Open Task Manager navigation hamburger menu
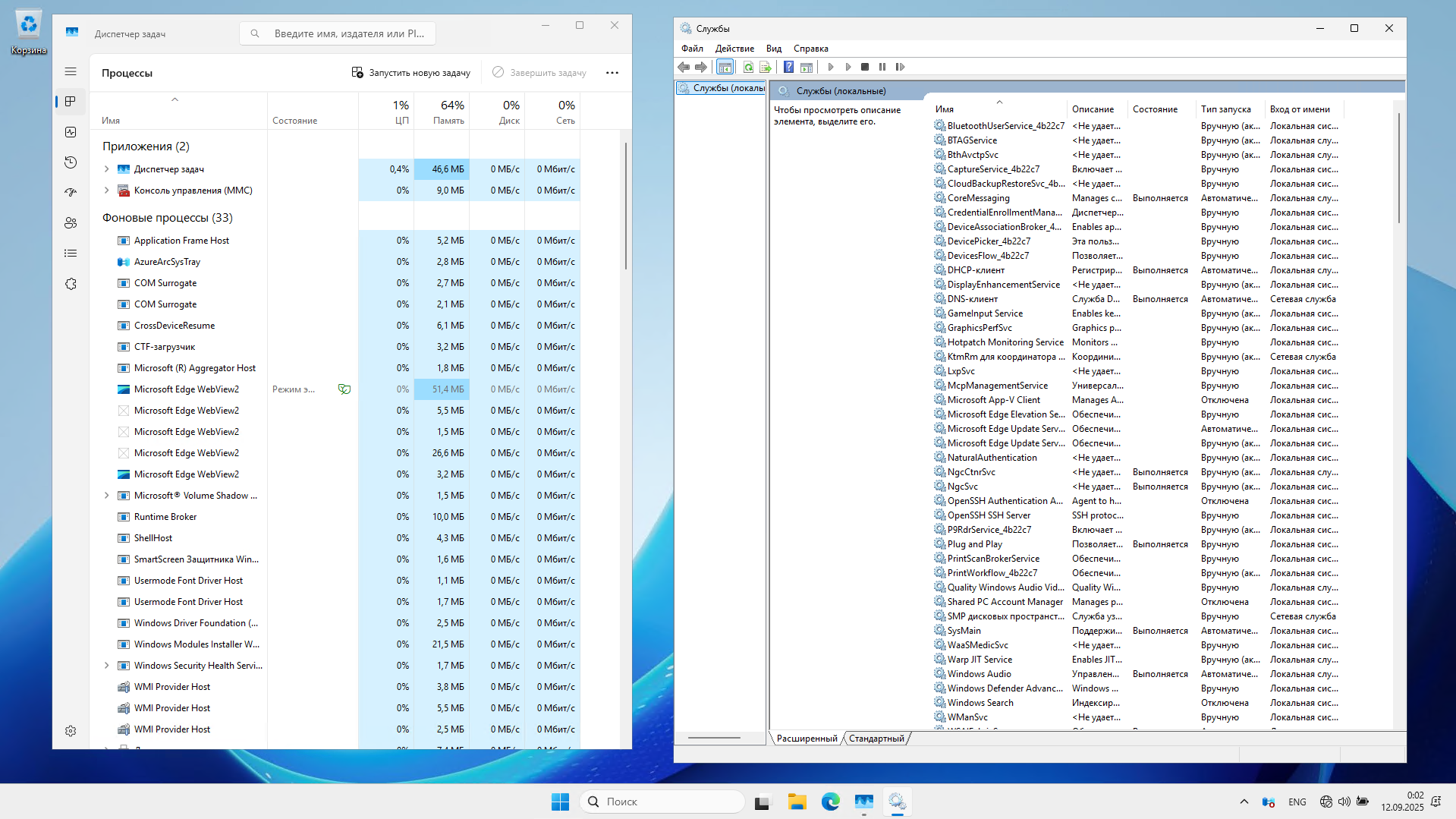Screen dimensions: 1456x819 [x=71, y=71]
